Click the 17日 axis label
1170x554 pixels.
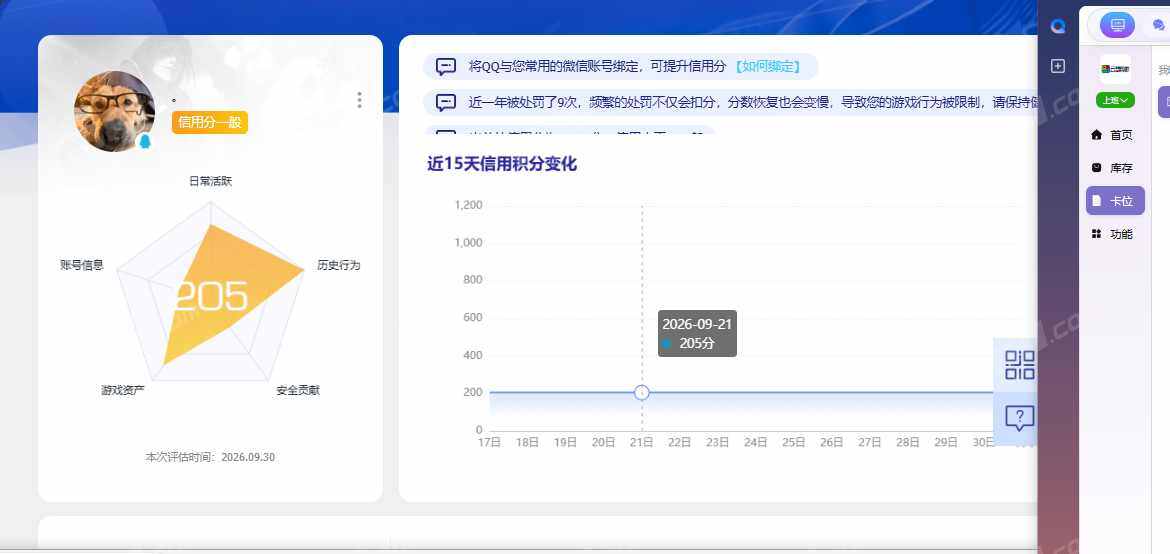pos(489,442)
